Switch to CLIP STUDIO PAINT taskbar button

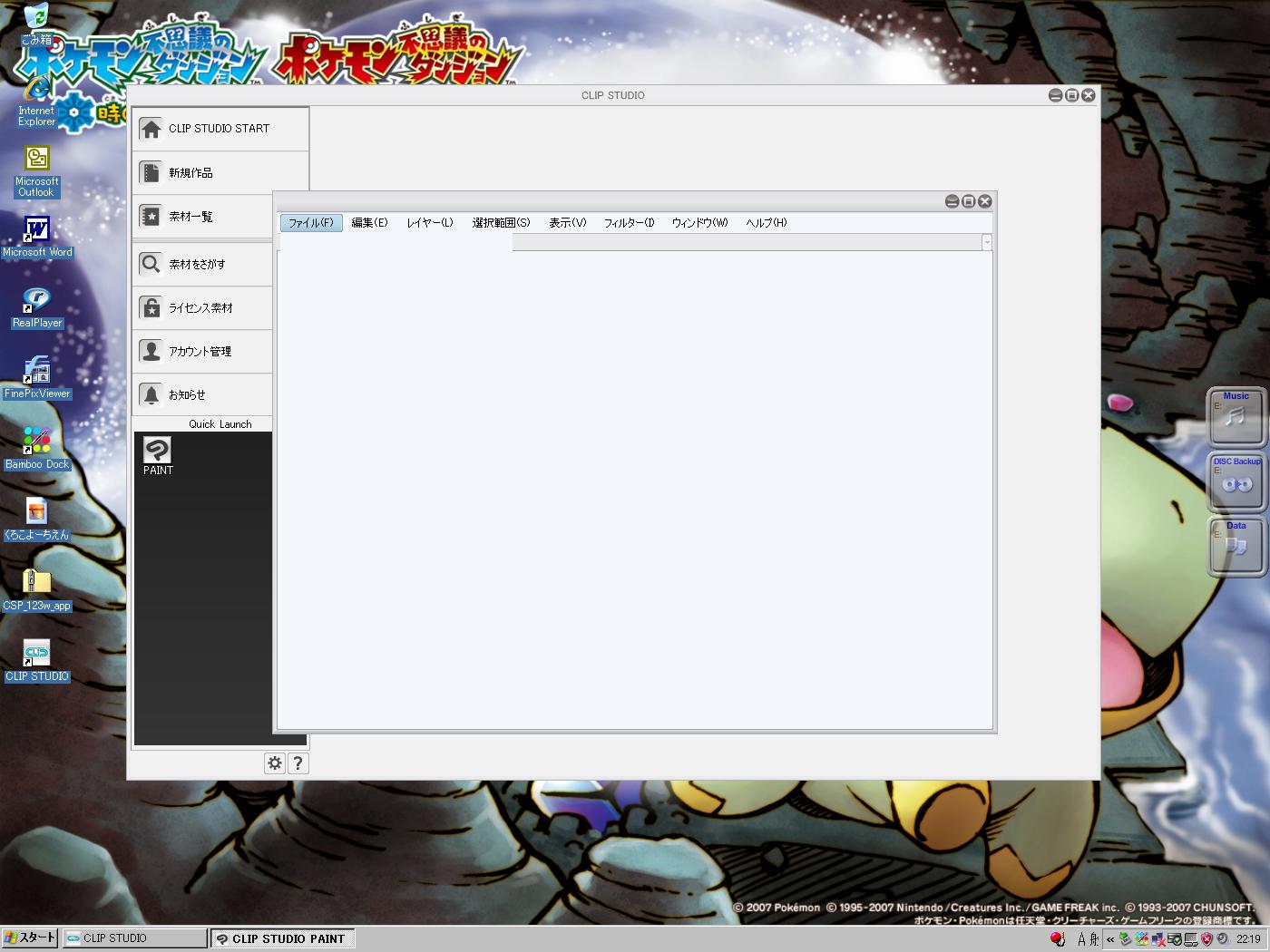(x=282, y=938)
